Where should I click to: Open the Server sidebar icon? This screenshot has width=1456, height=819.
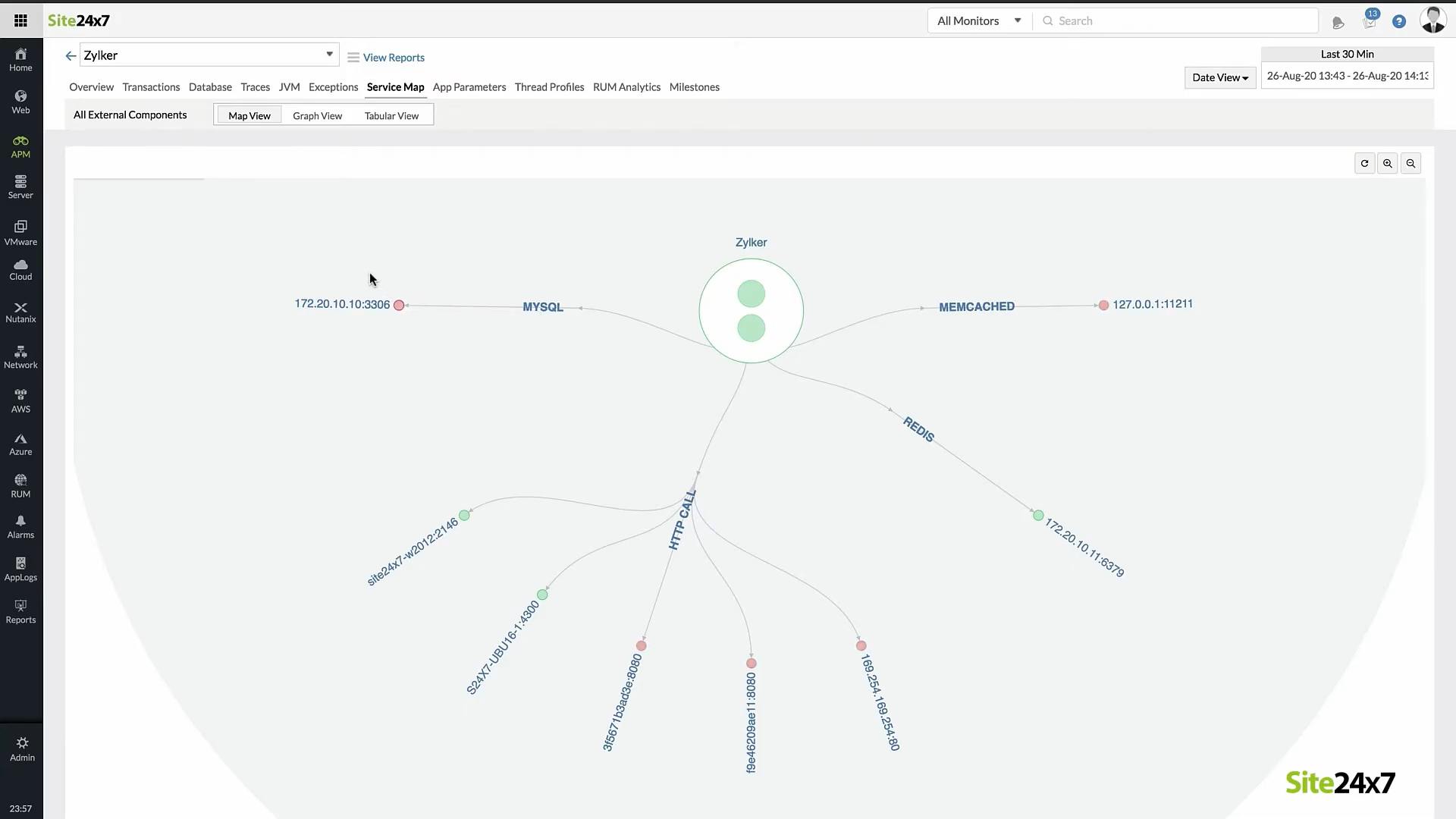(20, 187)
